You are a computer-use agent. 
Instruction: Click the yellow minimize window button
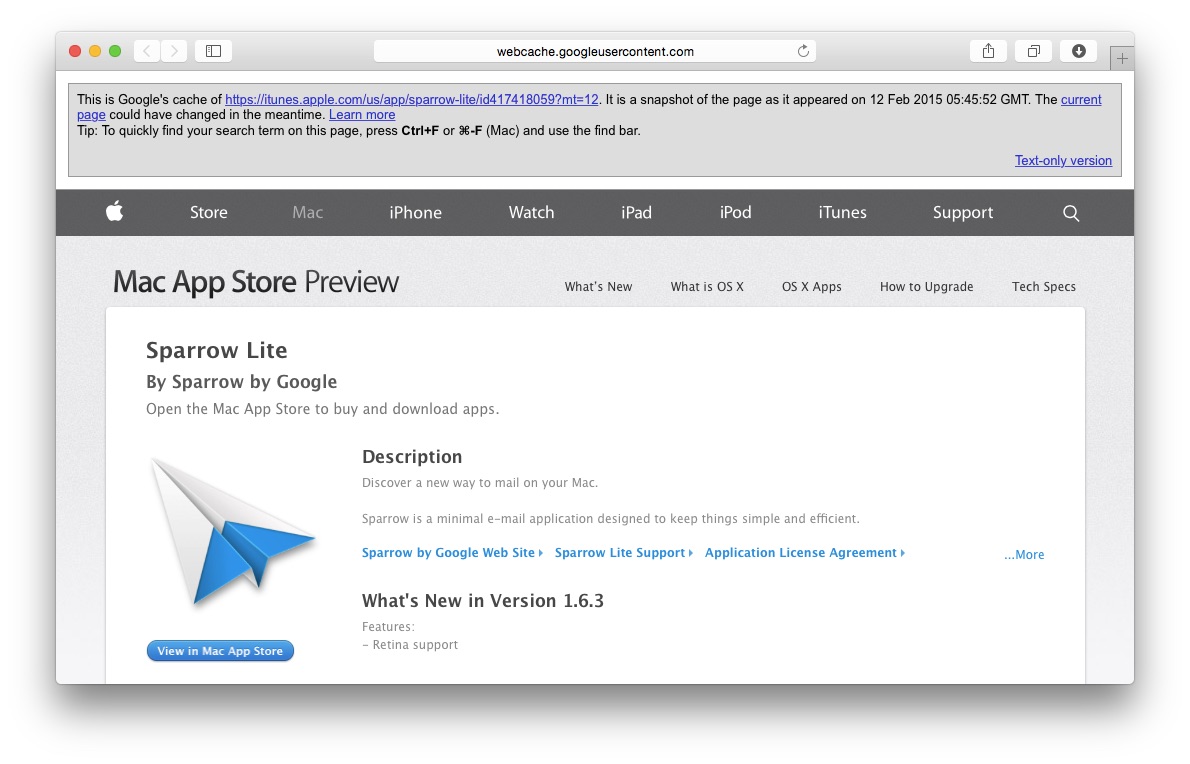click(x=95, y=51)
